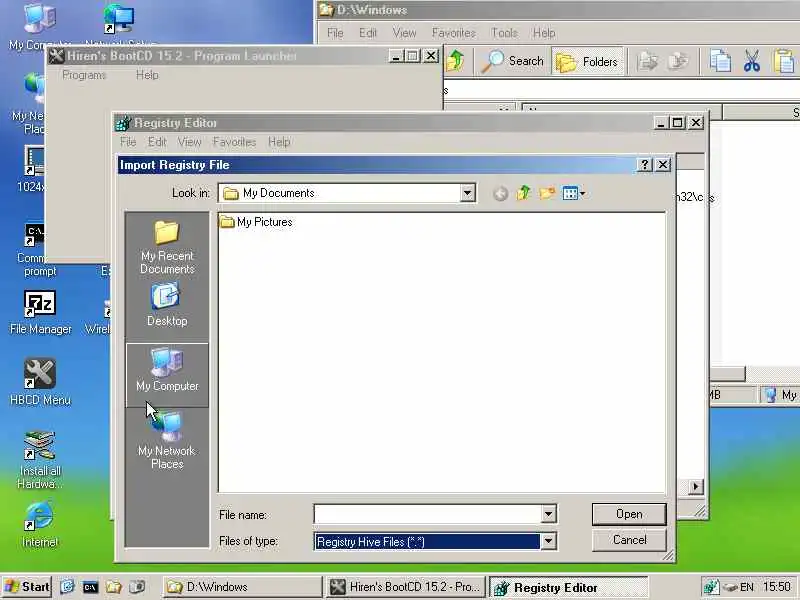Open the View Menu icon dropdown
The width and height of the screenshot is (800, 600).
tap(573, 193)
